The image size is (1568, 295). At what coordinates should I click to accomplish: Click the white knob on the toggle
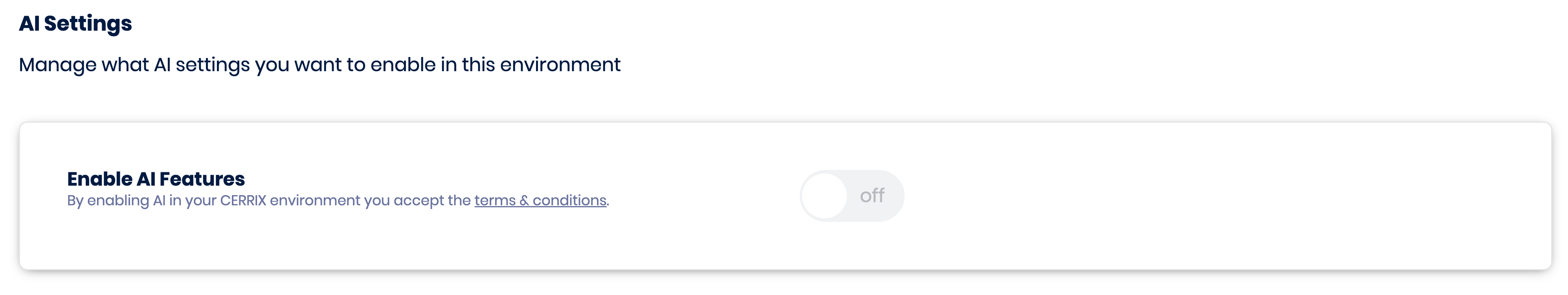pyautogui.click(x=824, y=195)
